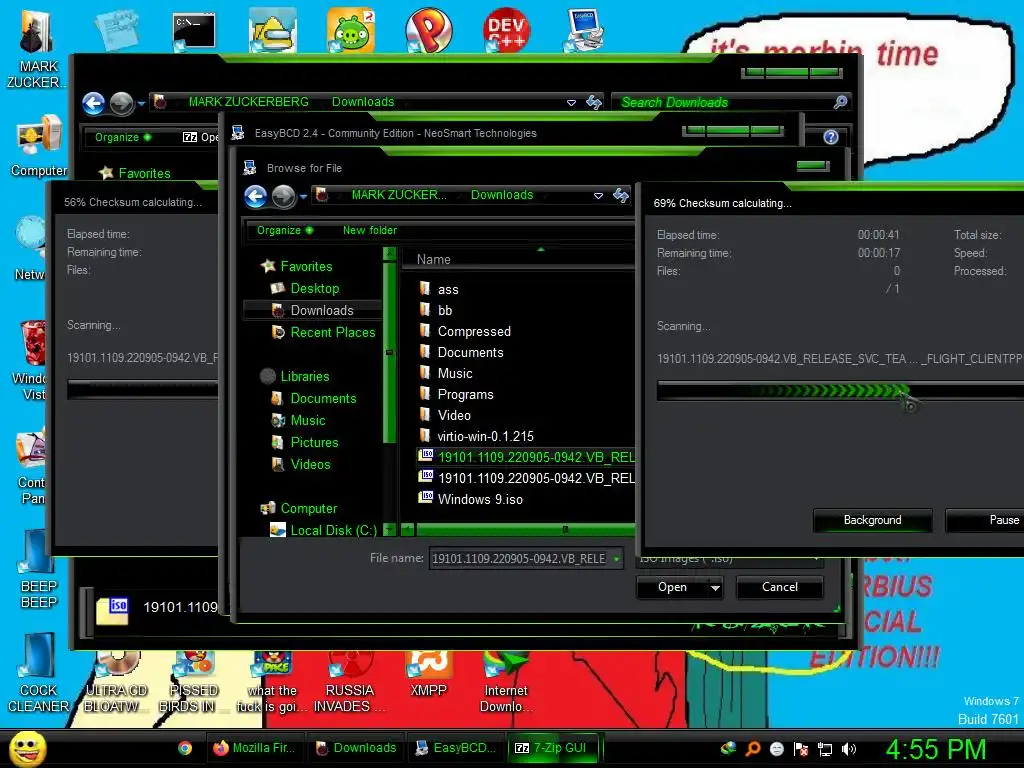Open Organize menu in Browse for File
1024x768 pixels.
point(285,231)
